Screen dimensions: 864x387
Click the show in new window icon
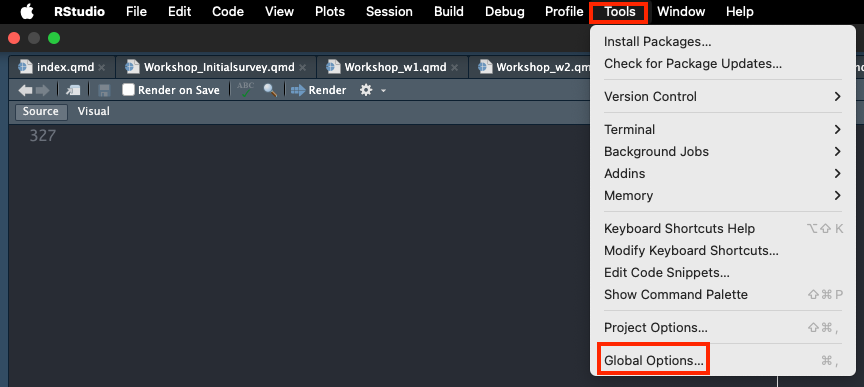[x=73, y=90]
